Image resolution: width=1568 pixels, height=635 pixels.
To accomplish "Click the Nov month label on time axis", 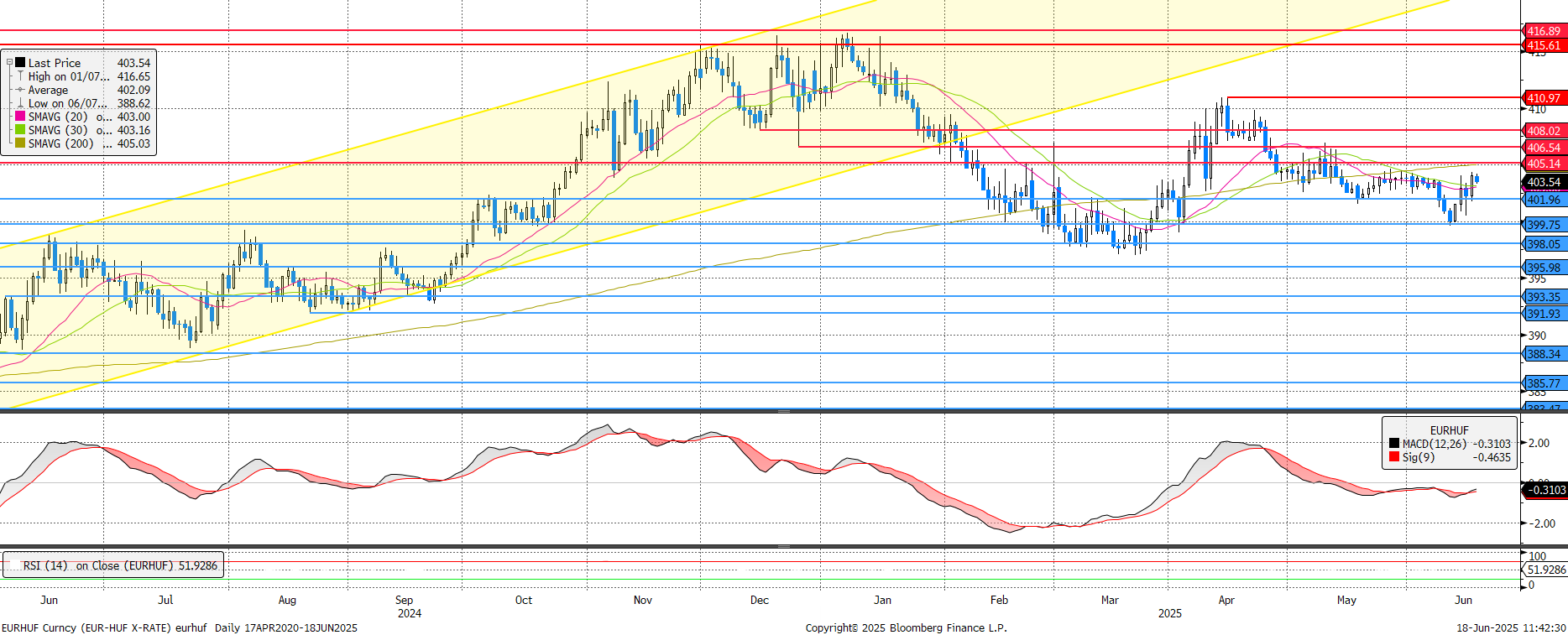I will 643,600.
